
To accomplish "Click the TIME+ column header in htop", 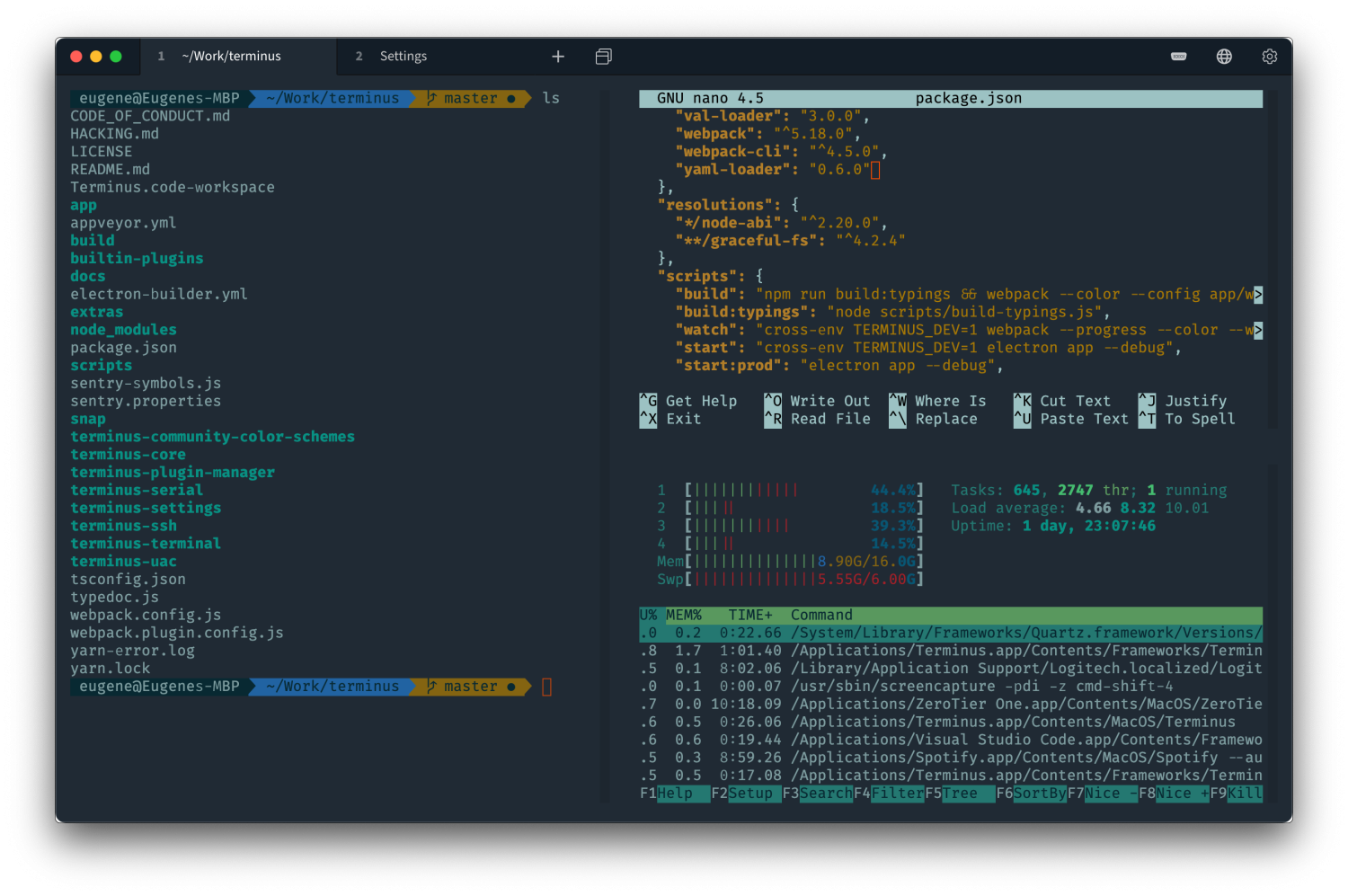I will pyautogui.click(x=750, y=616).
